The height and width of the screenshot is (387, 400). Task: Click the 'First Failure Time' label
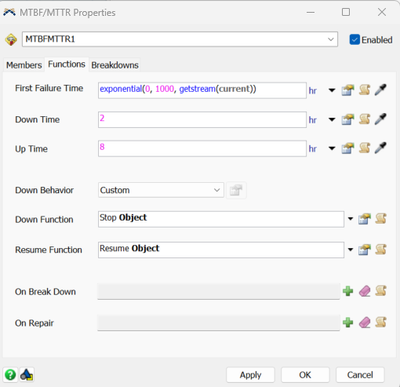49,88
